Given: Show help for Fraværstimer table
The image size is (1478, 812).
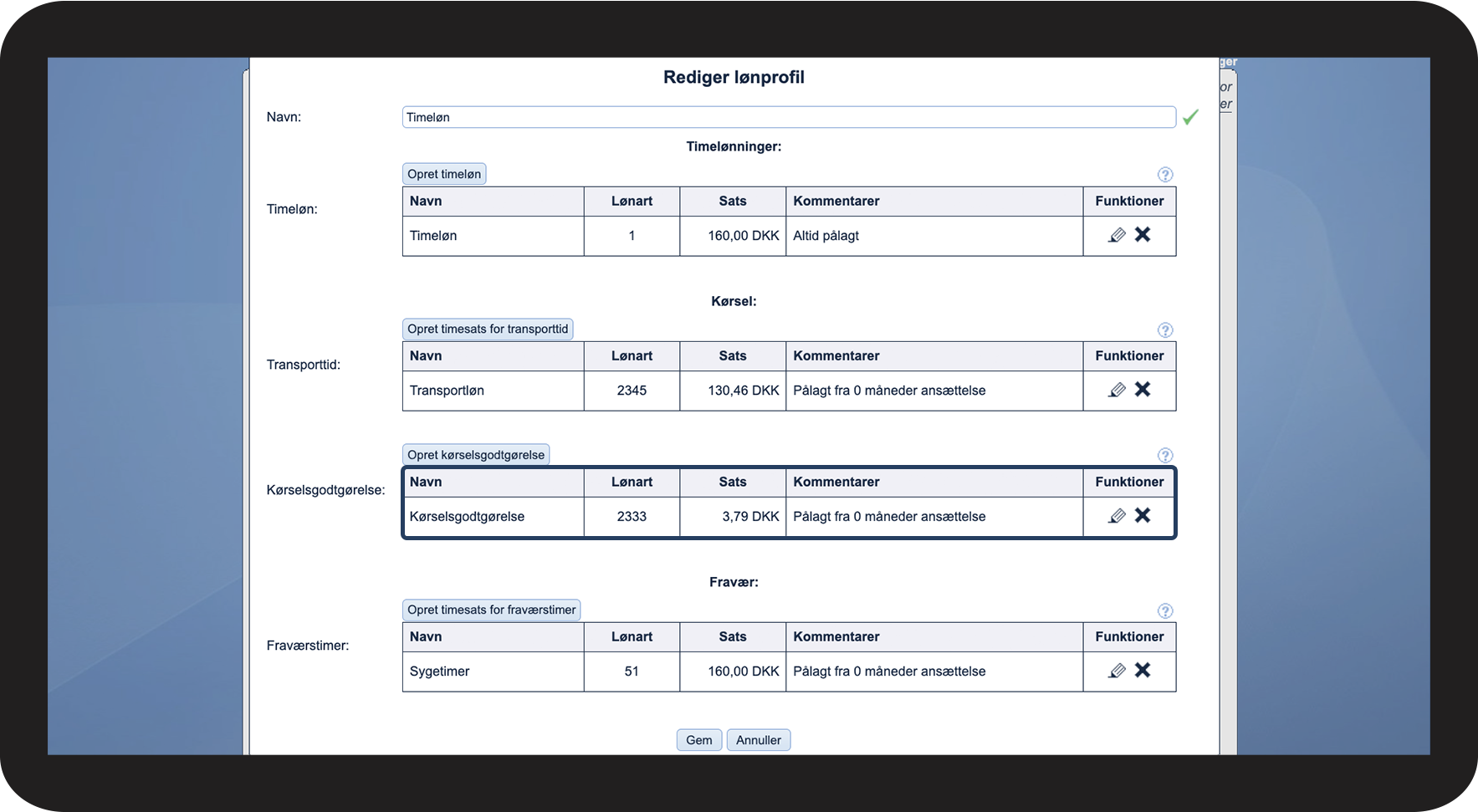Looking at the screenshot, I should [x=1165, y=611].
